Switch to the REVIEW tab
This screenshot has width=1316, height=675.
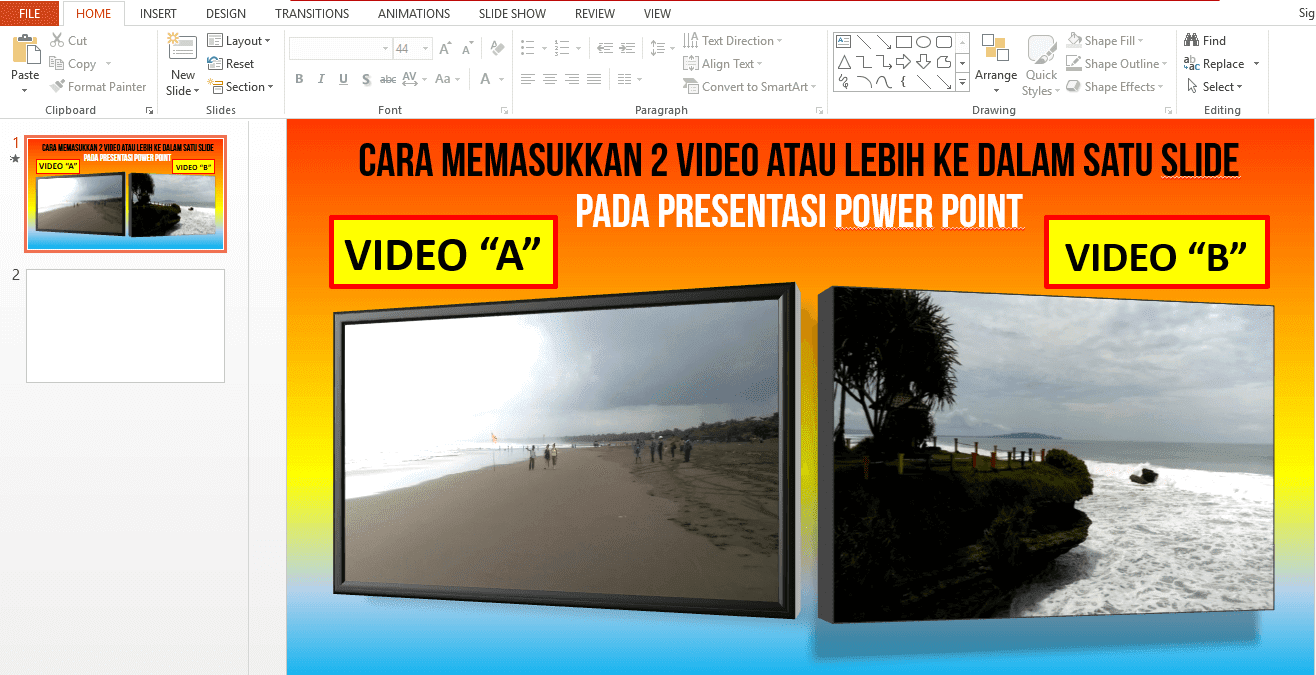point(595,14)
